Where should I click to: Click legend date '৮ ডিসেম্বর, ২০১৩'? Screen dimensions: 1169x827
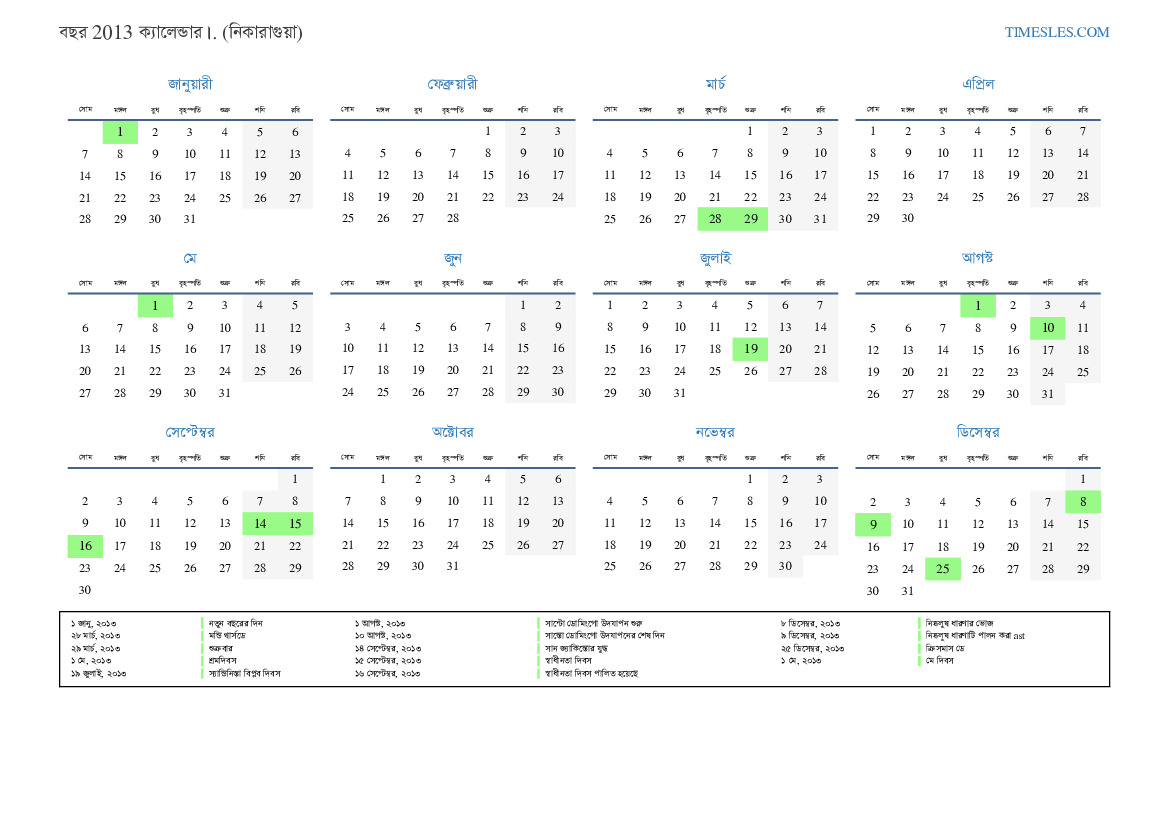(x=810, y=623)
